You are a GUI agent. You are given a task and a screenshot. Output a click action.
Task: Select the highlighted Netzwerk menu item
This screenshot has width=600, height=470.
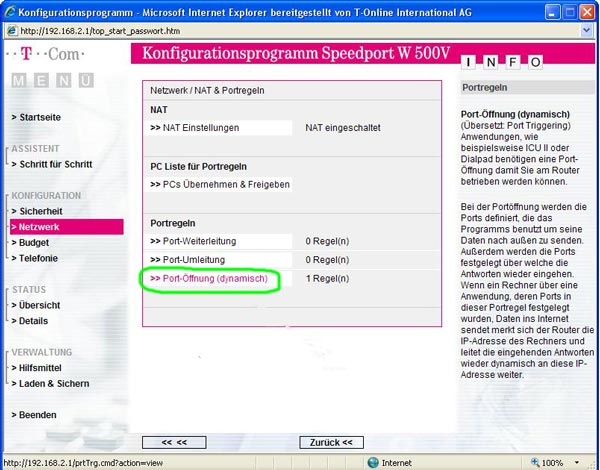tap(67, 227)
